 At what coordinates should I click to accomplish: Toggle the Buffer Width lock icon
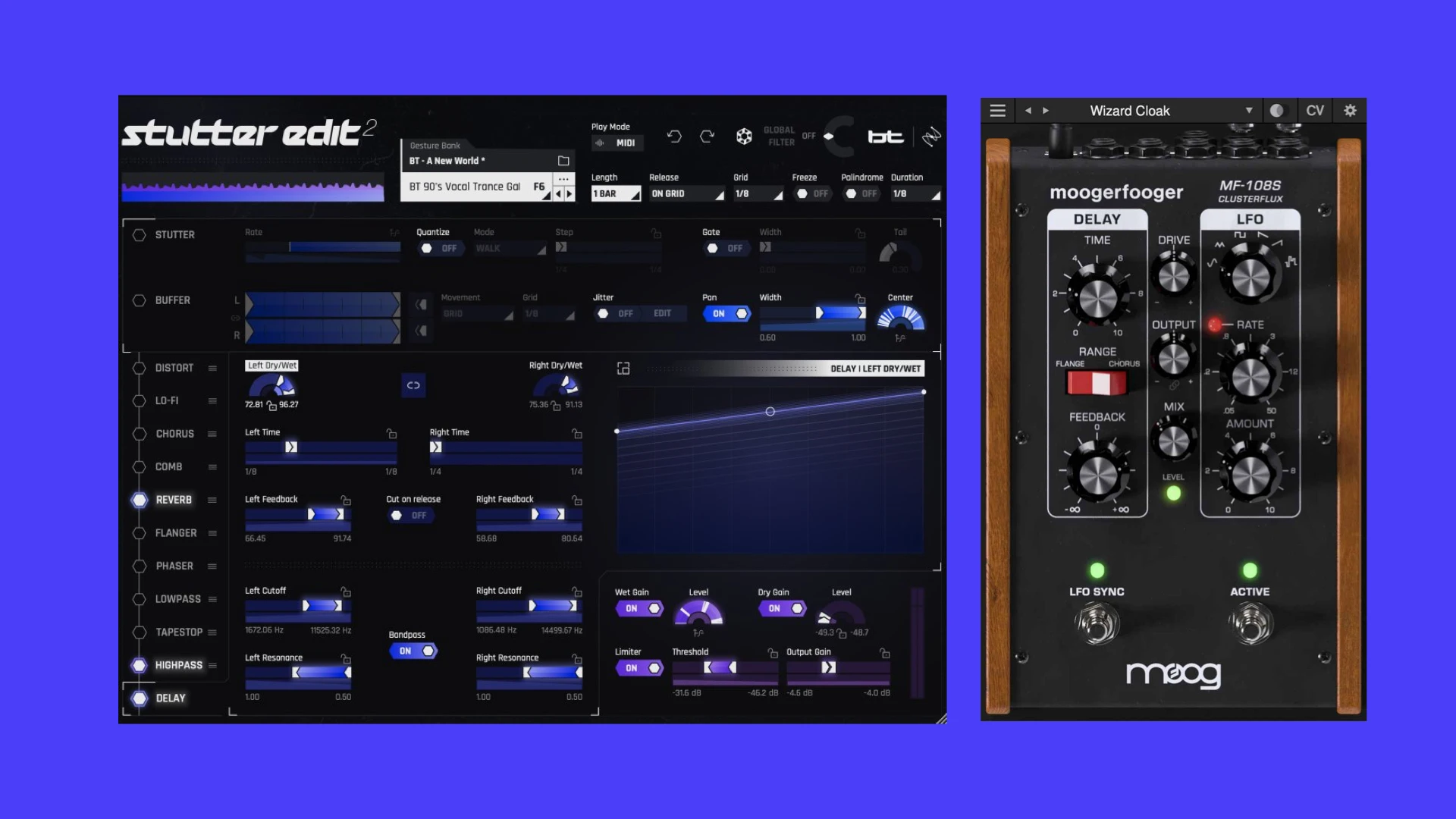click(860, 299)
